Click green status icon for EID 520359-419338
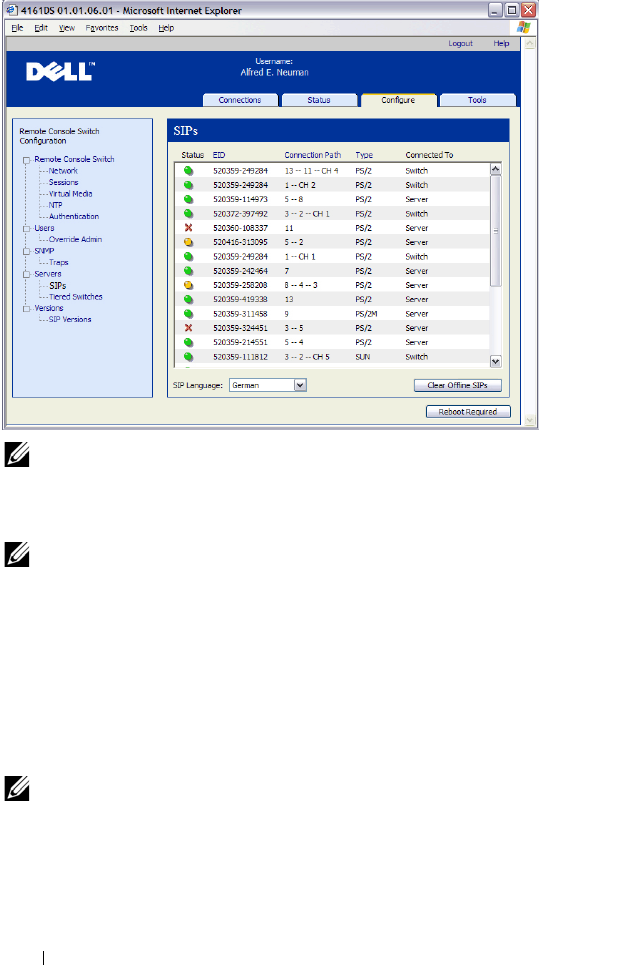 (x=189, y=300)
